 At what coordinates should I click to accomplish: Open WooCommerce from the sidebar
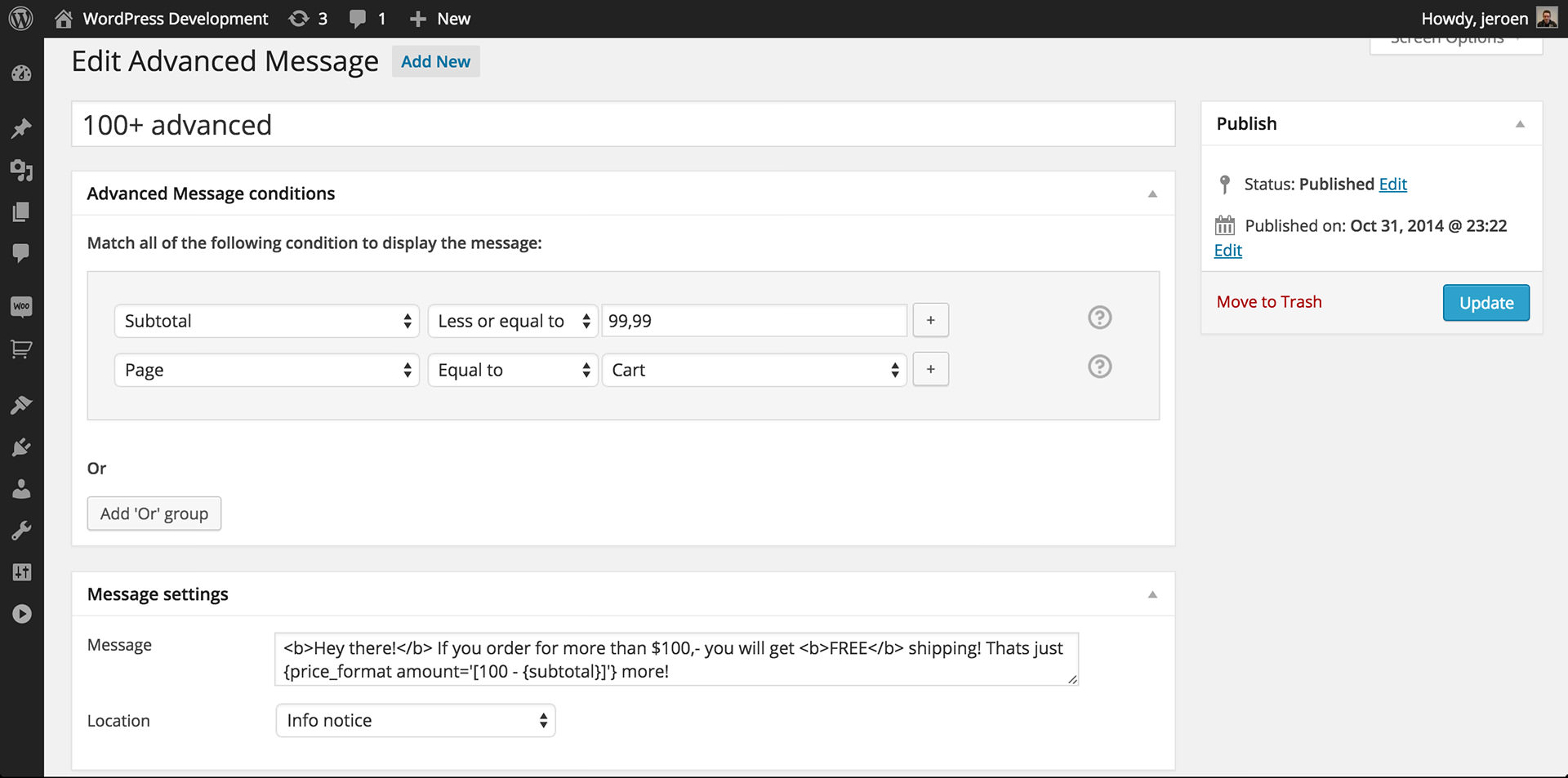click(x=21, y=306)
